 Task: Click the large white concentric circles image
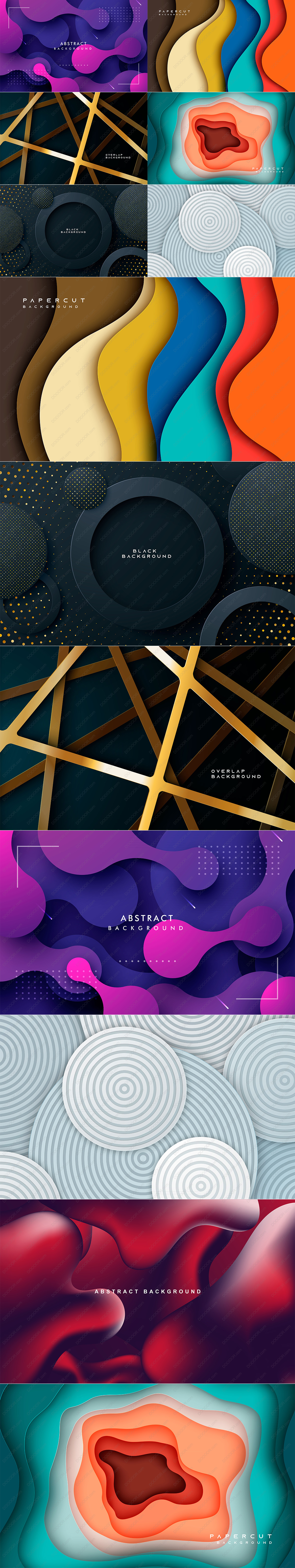[147, 1107]
